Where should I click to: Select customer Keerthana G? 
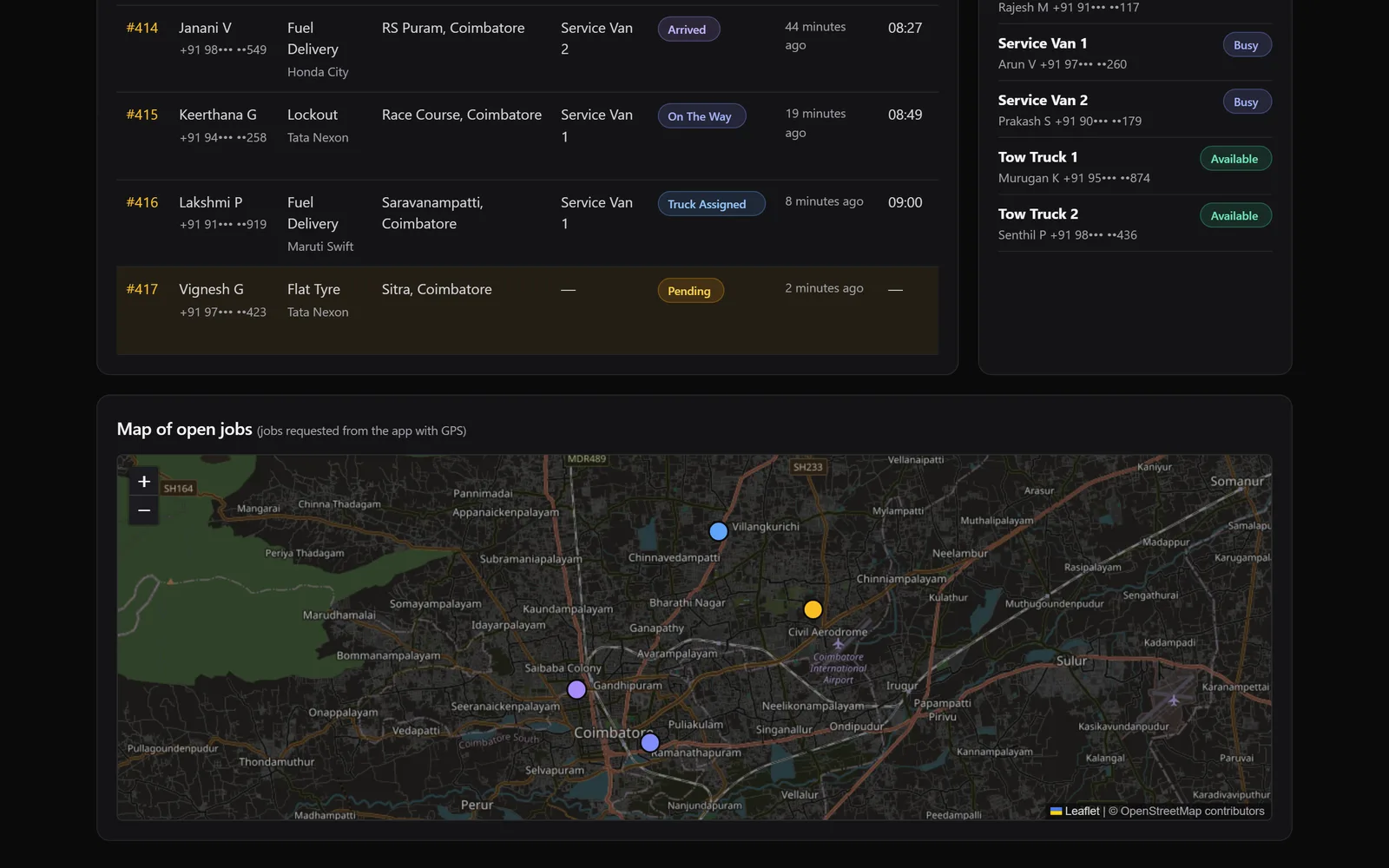click(218, 115)
